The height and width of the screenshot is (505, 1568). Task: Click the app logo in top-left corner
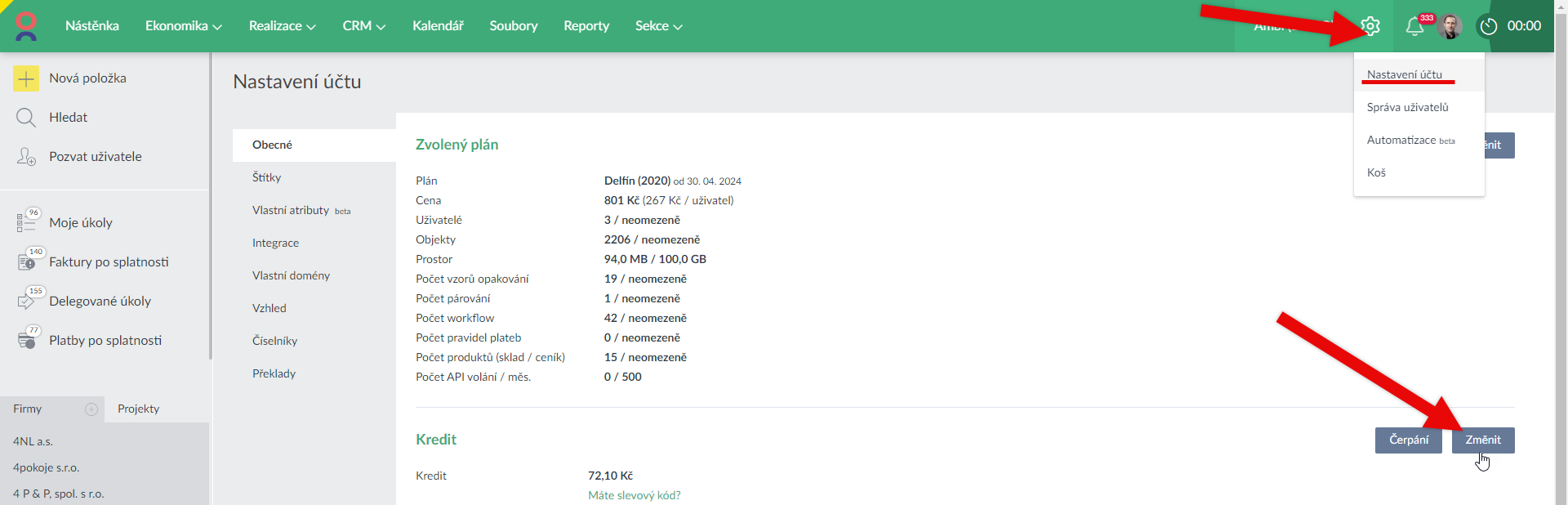point(26,26)
